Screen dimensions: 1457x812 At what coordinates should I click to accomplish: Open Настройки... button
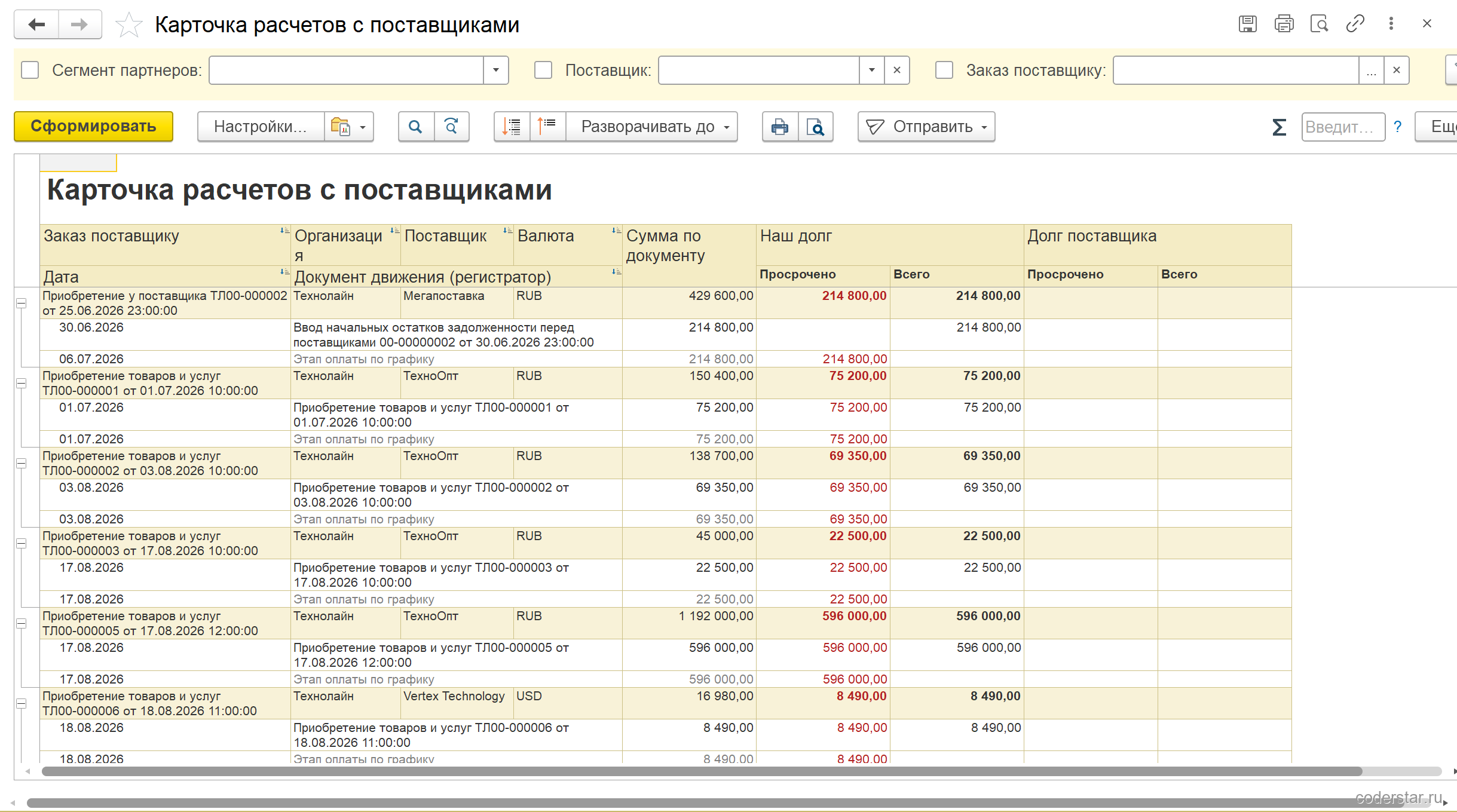(x=261, y=127)
